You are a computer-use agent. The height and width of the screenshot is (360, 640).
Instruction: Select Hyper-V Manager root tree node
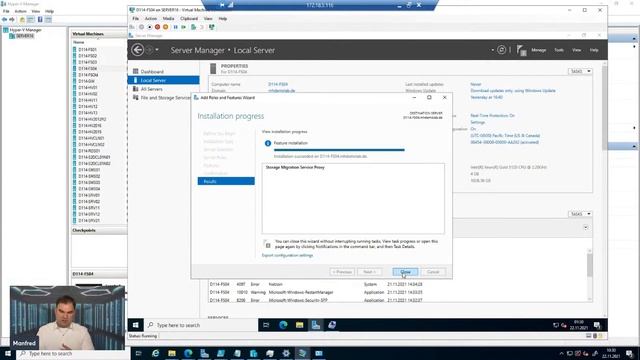coord(22,30)
